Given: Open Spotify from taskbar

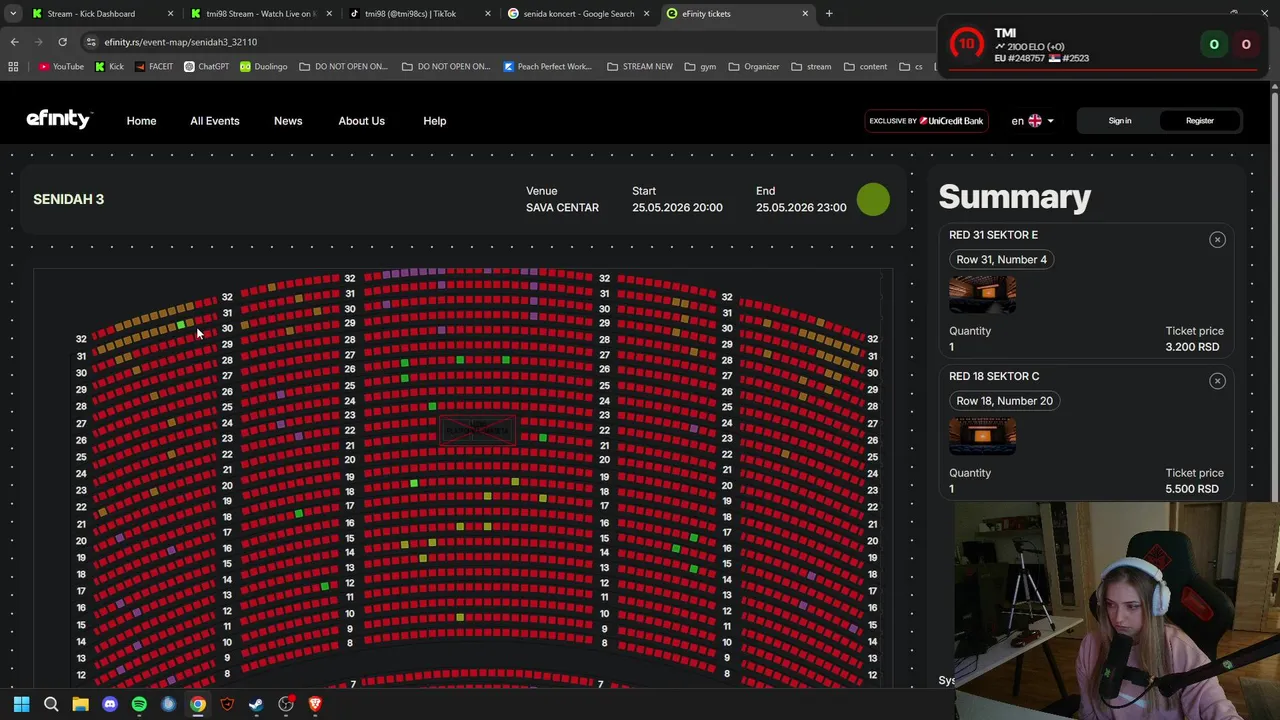Looking at the screenshot, I should 139,704.
